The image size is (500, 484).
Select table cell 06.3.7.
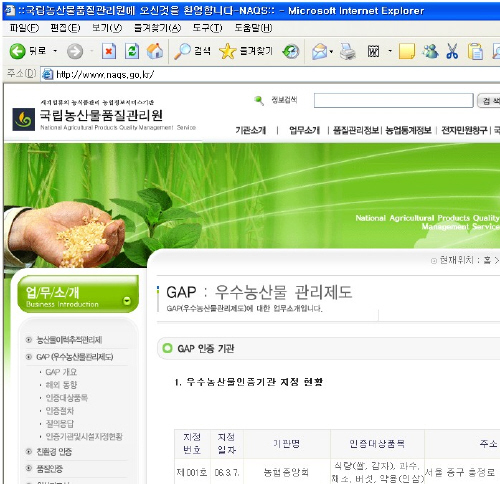point(227,472)
